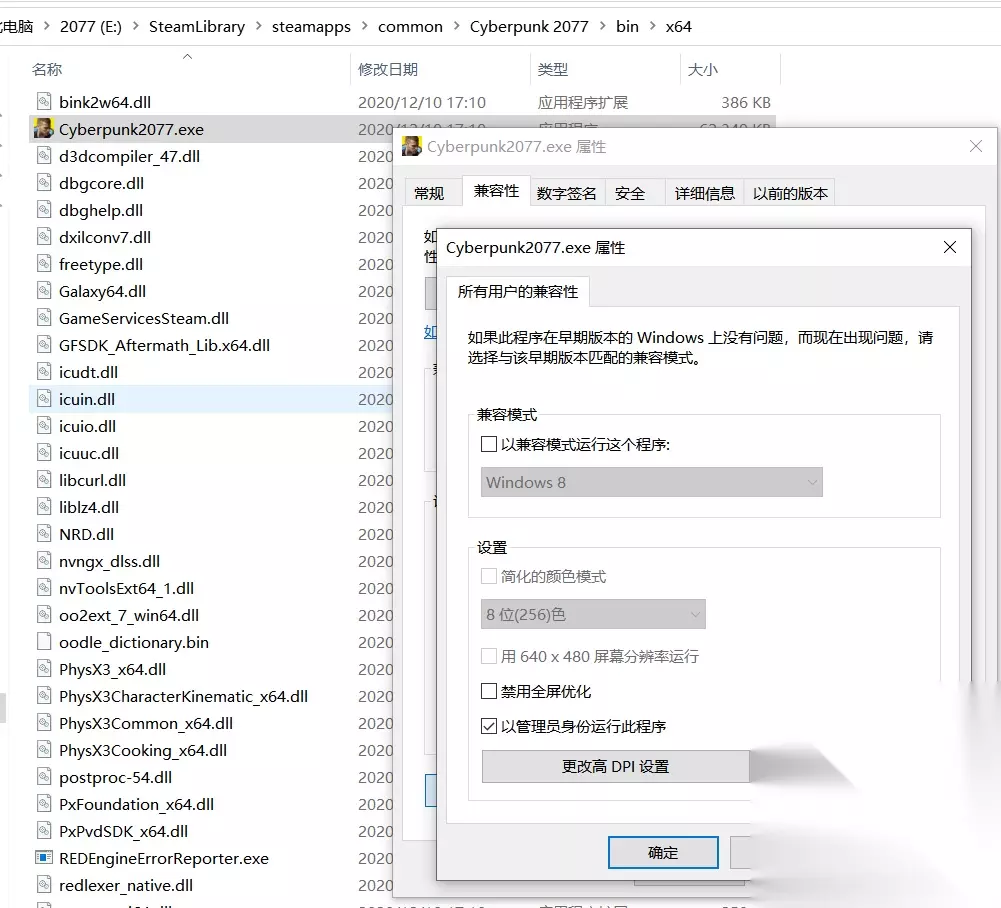Click the dbghelp.dll file icon
Viewport: 1001px width, 908px height.
pyautogui.click(x=43, y=209)
